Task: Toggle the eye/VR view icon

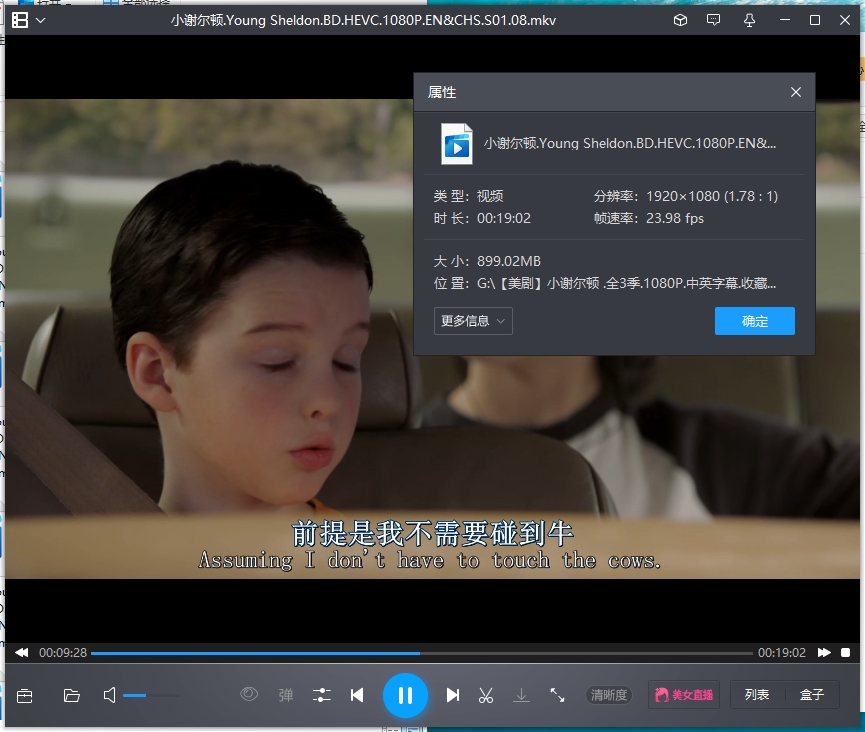Action: (x=249, y=694)
